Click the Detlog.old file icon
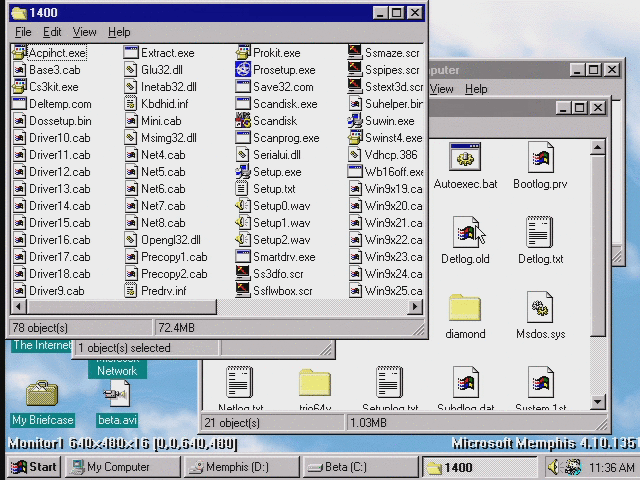This screenshot has width=640, height=480. (465, 232)
